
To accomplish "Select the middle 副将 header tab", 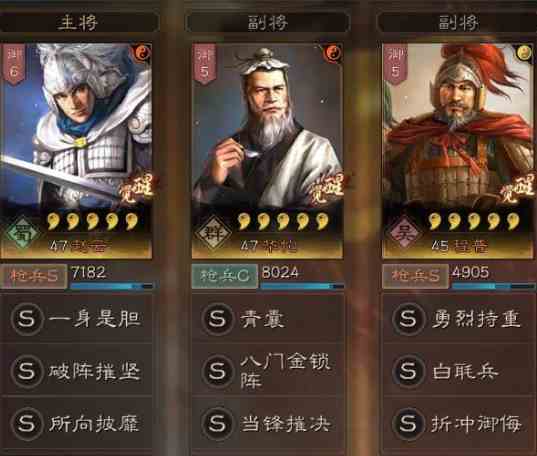I will click(268, 22).
